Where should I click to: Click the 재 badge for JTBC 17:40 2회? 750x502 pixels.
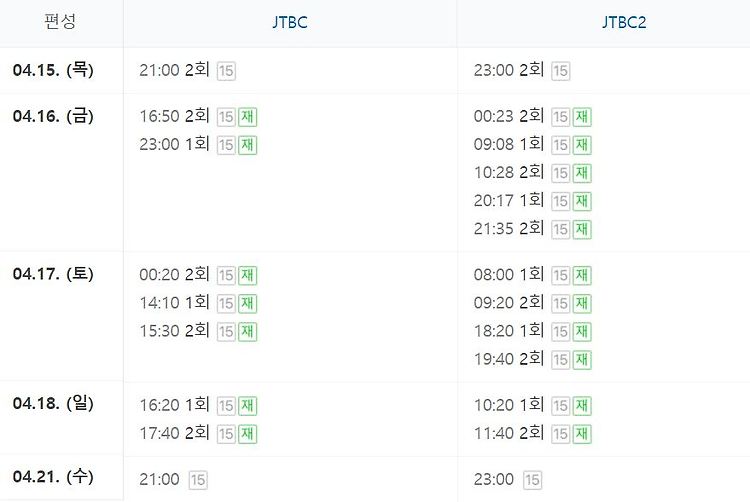(247, 434)
